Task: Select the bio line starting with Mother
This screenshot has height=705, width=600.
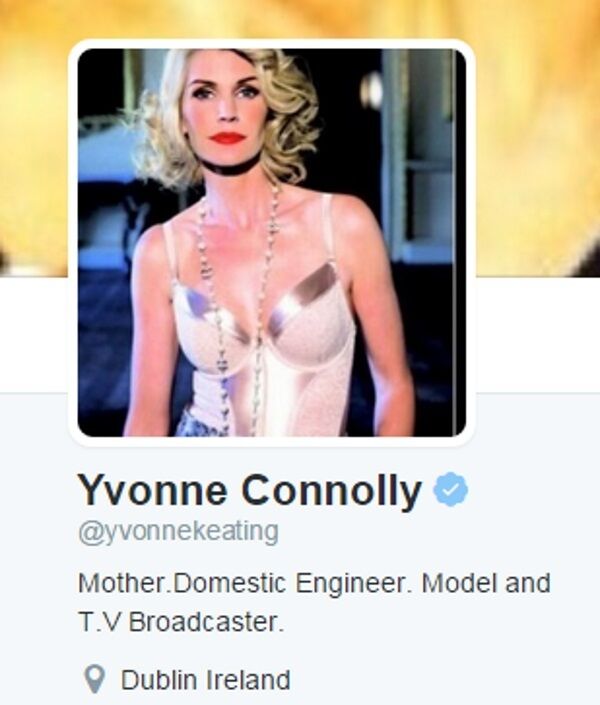Action: (x=314, y=583)
